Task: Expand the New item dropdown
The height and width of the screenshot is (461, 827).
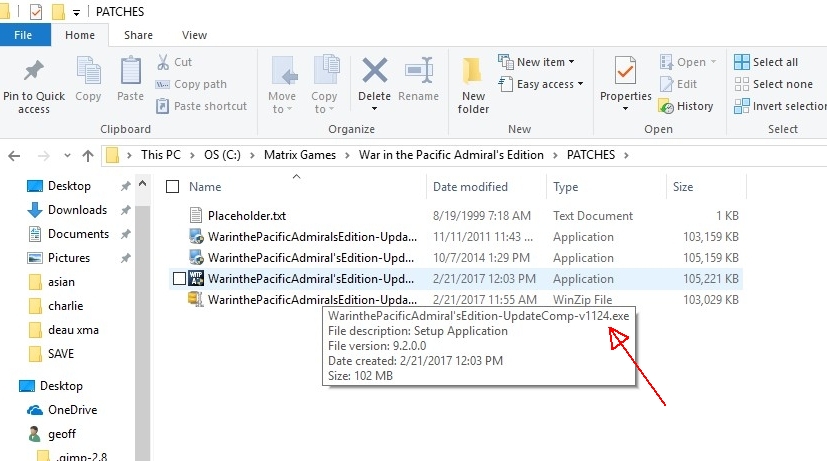Action: coord(571,62)
